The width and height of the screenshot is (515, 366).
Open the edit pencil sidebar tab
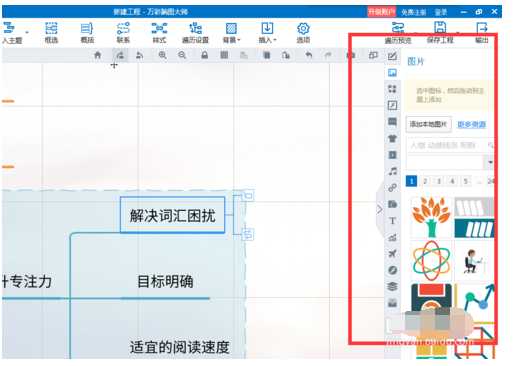pos(392,56)
